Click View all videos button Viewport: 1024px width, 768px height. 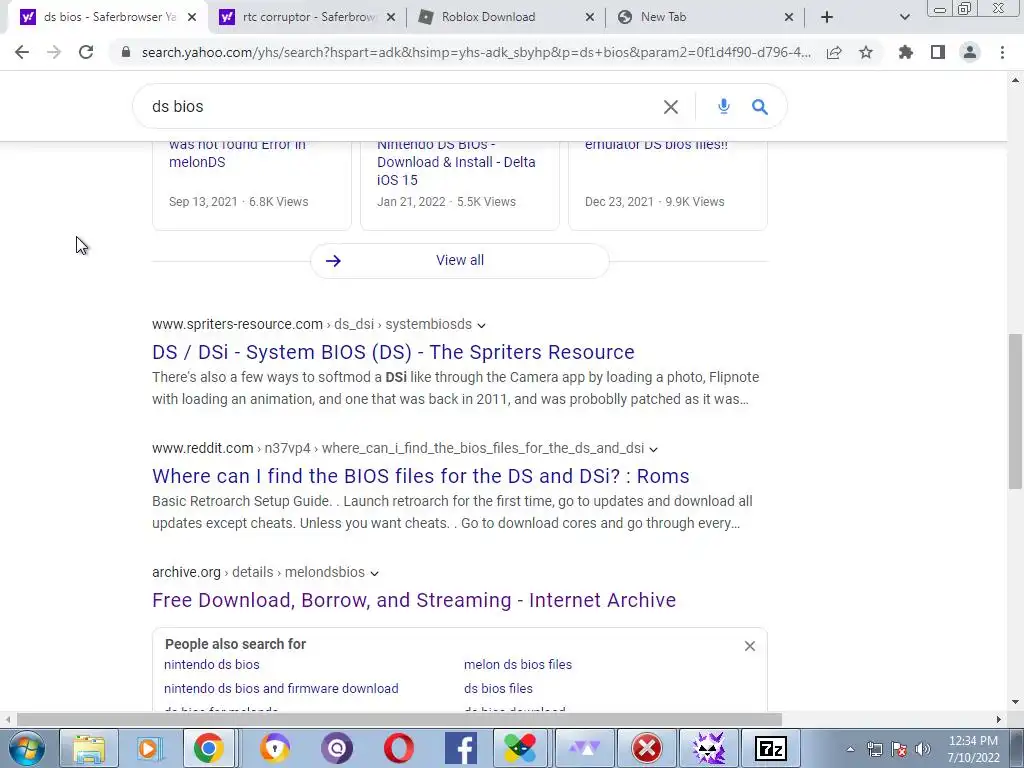click(x=460, y=261)
